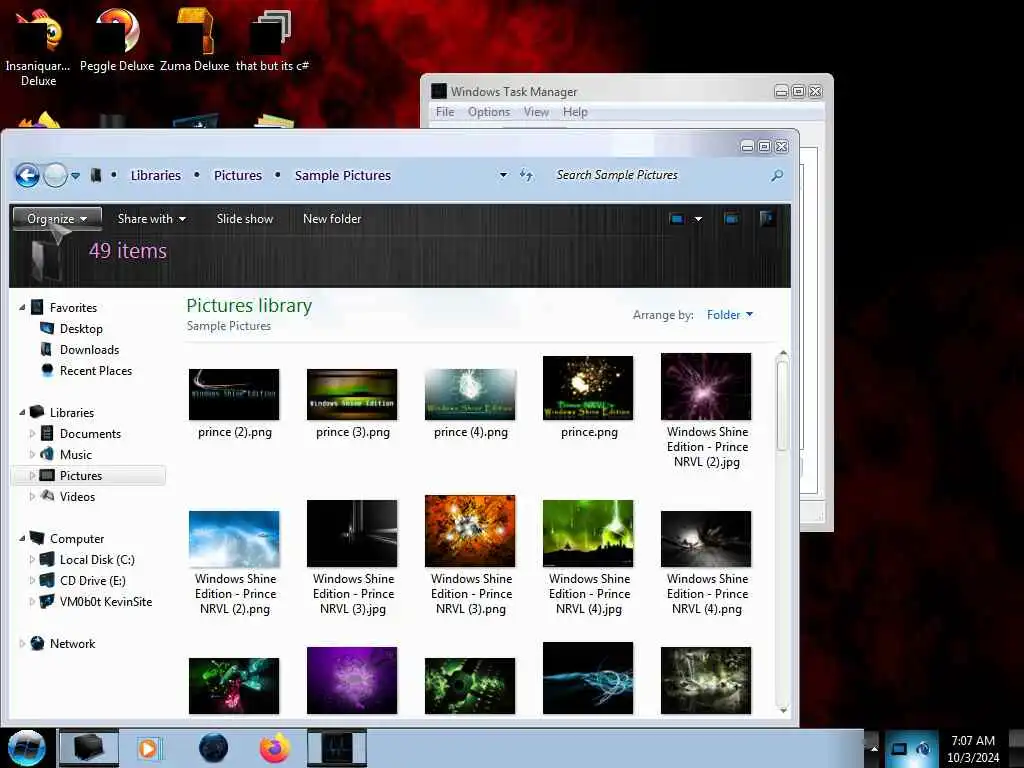Open the view options dropdown arrow
This screenshot has height=768, width=1024.
(x=698, y=219)
